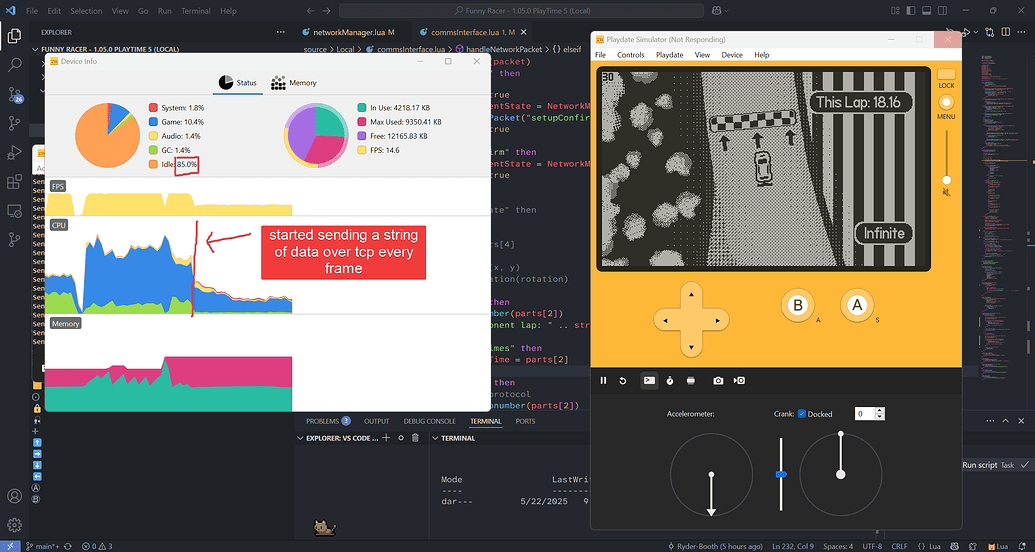Switch to the Memory tab in Device Info
Image resolution: width=1035 pixels, height=552 pixels.
[294, 83]
